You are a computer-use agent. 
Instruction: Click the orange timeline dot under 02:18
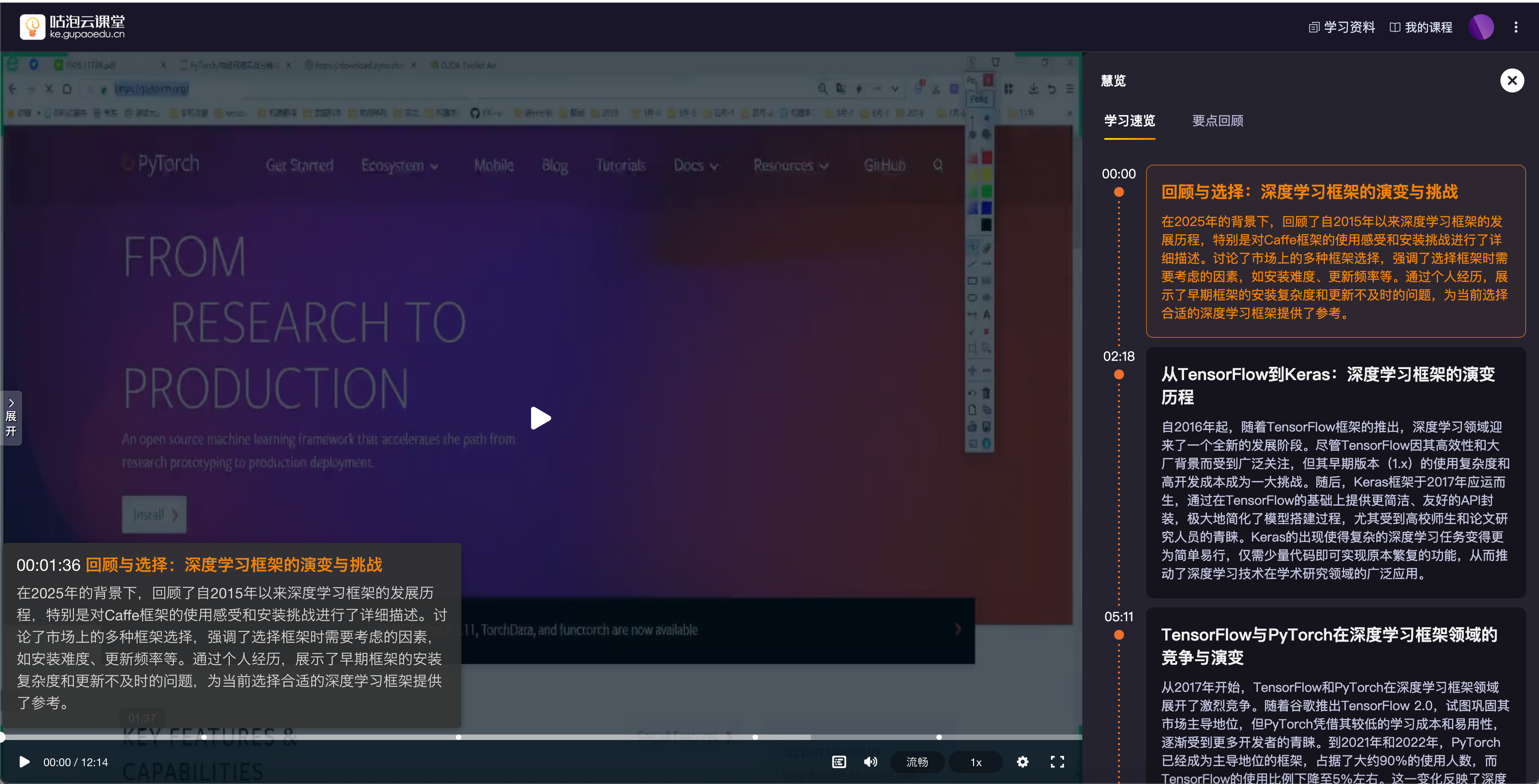click(x=1119, y=375)
